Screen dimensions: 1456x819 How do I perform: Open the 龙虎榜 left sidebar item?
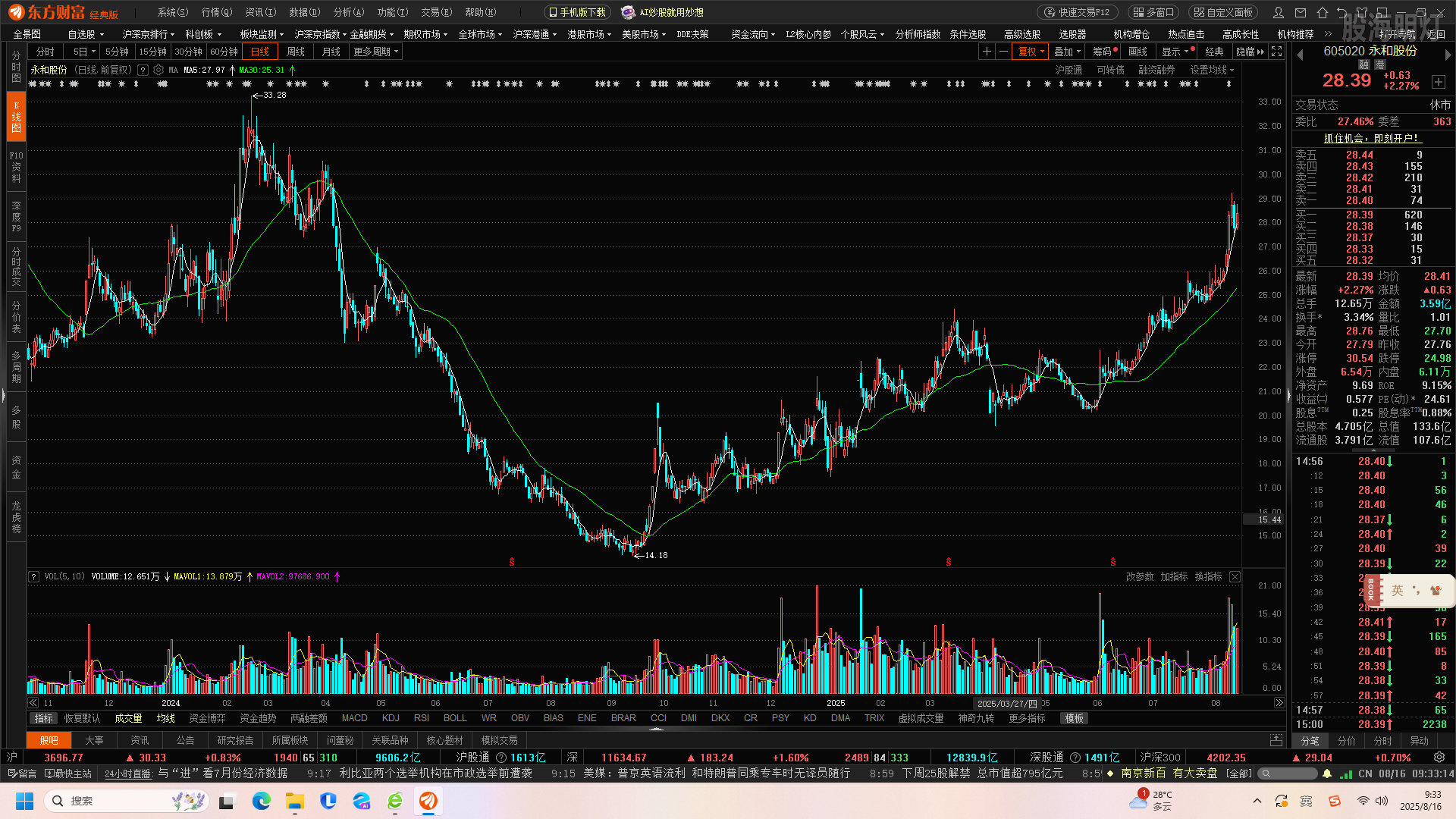click(16, 516)
